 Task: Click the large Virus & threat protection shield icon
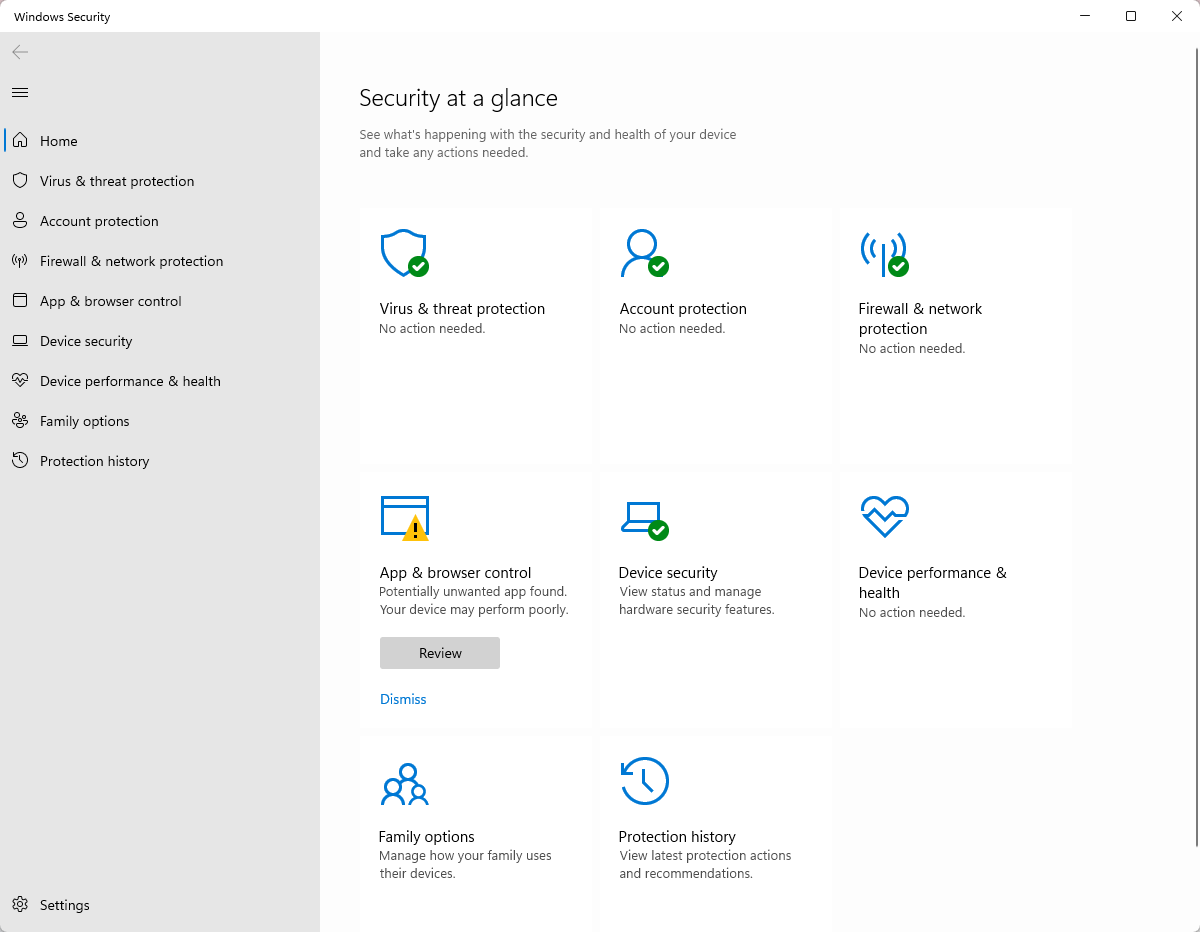404,253
